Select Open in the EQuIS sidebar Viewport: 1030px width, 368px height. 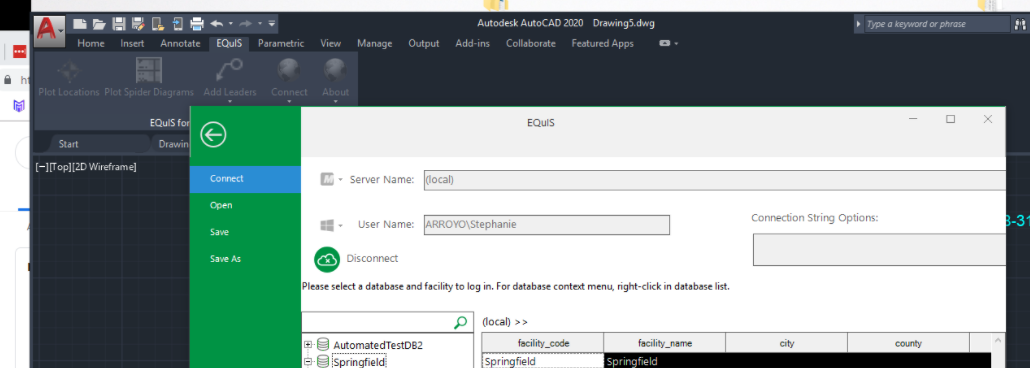pos(245,206)
